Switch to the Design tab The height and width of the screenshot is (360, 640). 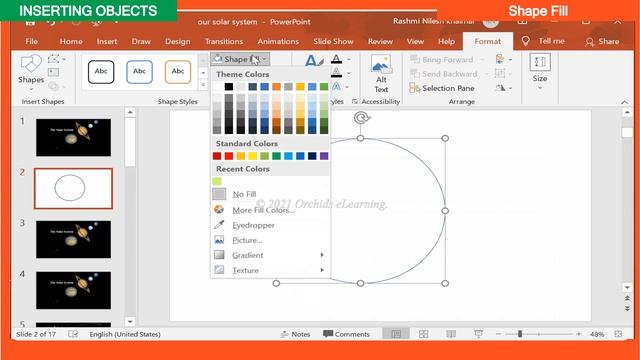click(x=178, y=41)
